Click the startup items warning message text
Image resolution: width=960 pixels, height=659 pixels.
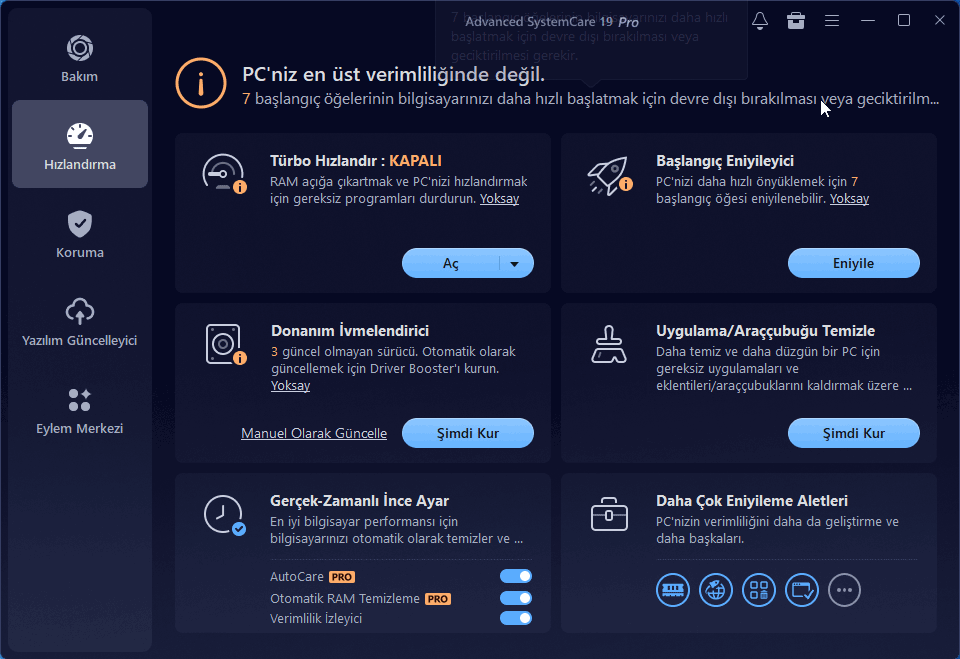pos(590,99)
